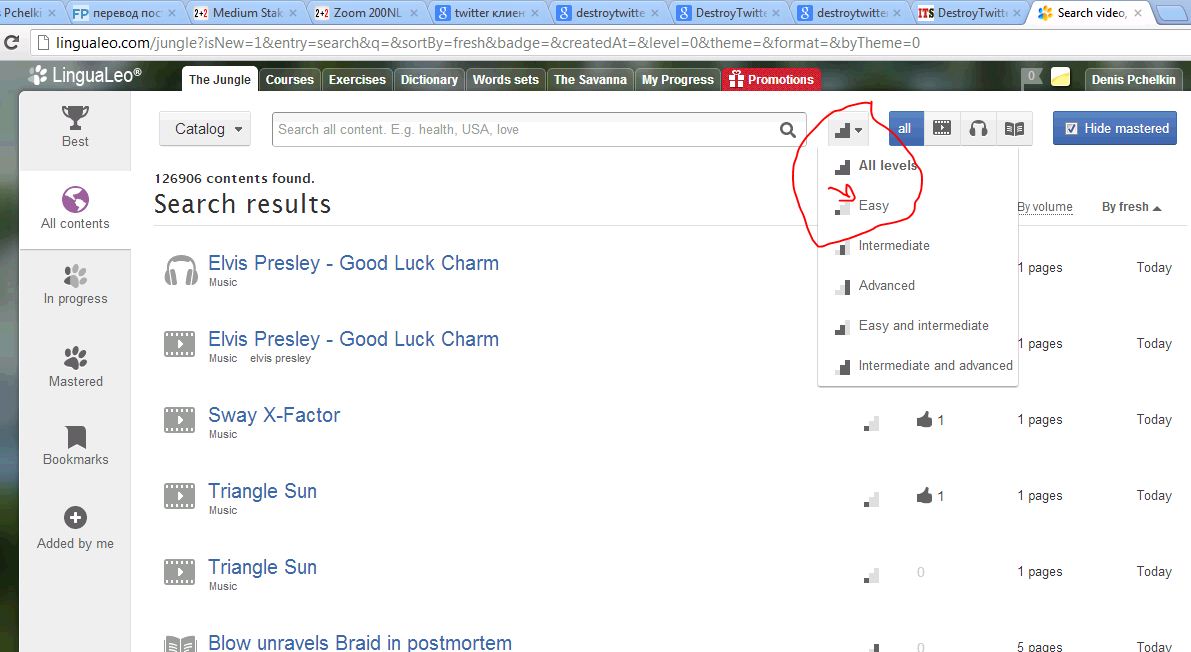
Task: Click level indicator icon on Sway X-Factor row
Action: click(871, 423)
